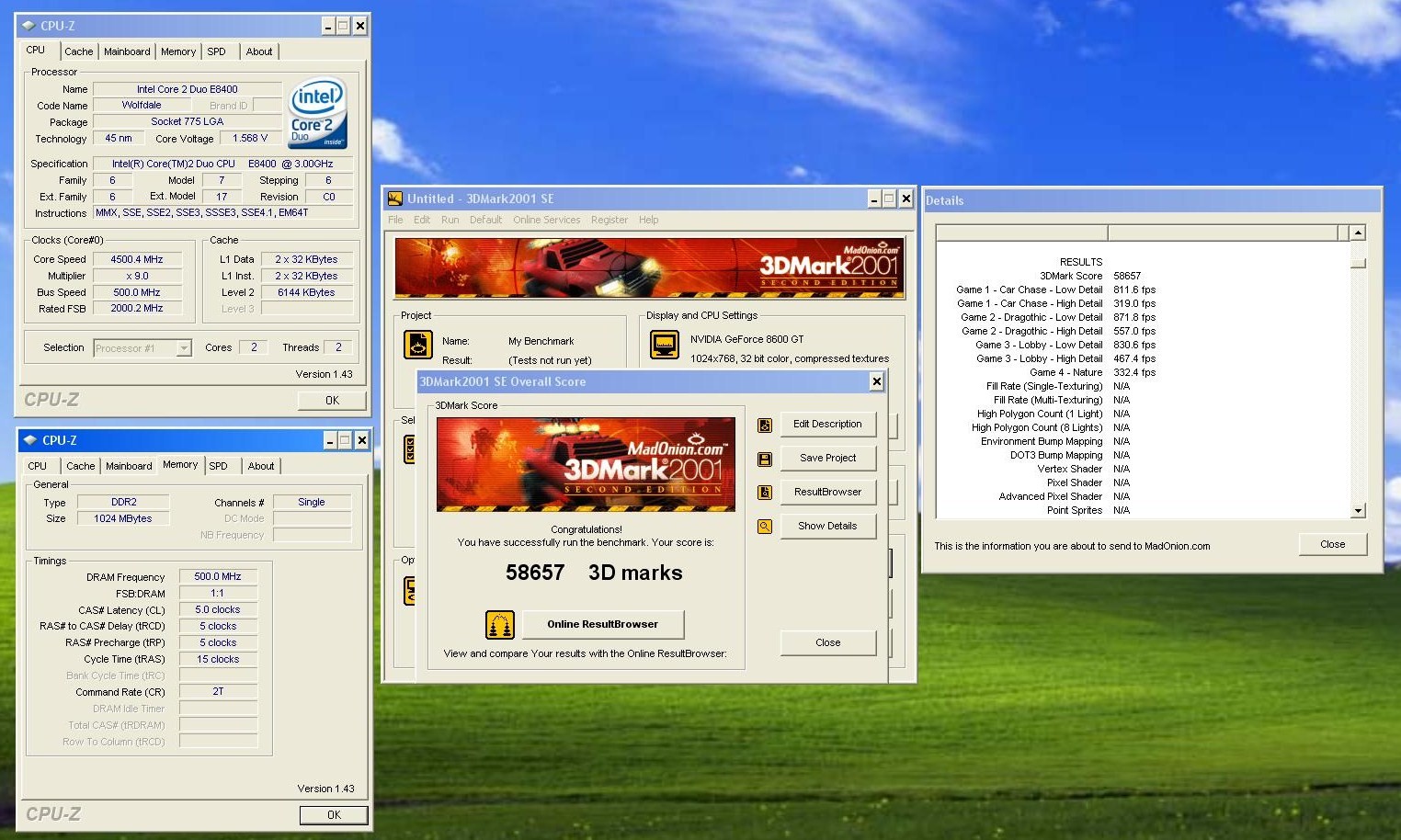Click the Show Details magnifier icon
1401x840 pixels.
764,527
